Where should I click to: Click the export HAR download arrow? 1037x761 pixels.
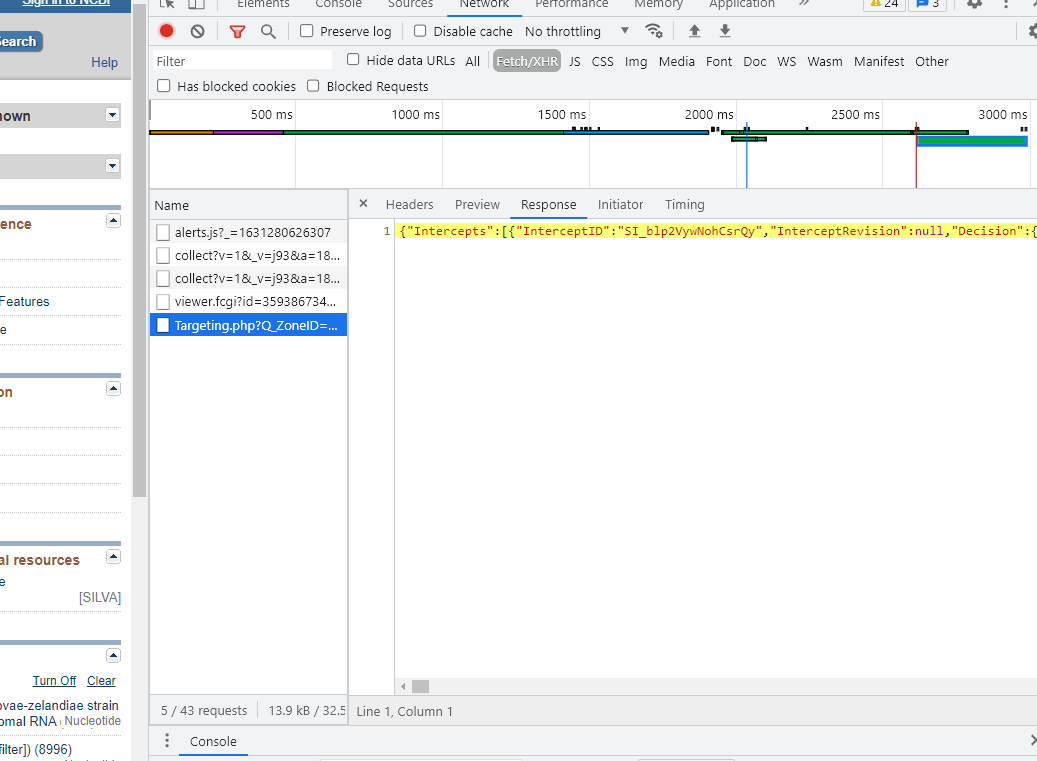pyautogui.click(x=725, y=31)
